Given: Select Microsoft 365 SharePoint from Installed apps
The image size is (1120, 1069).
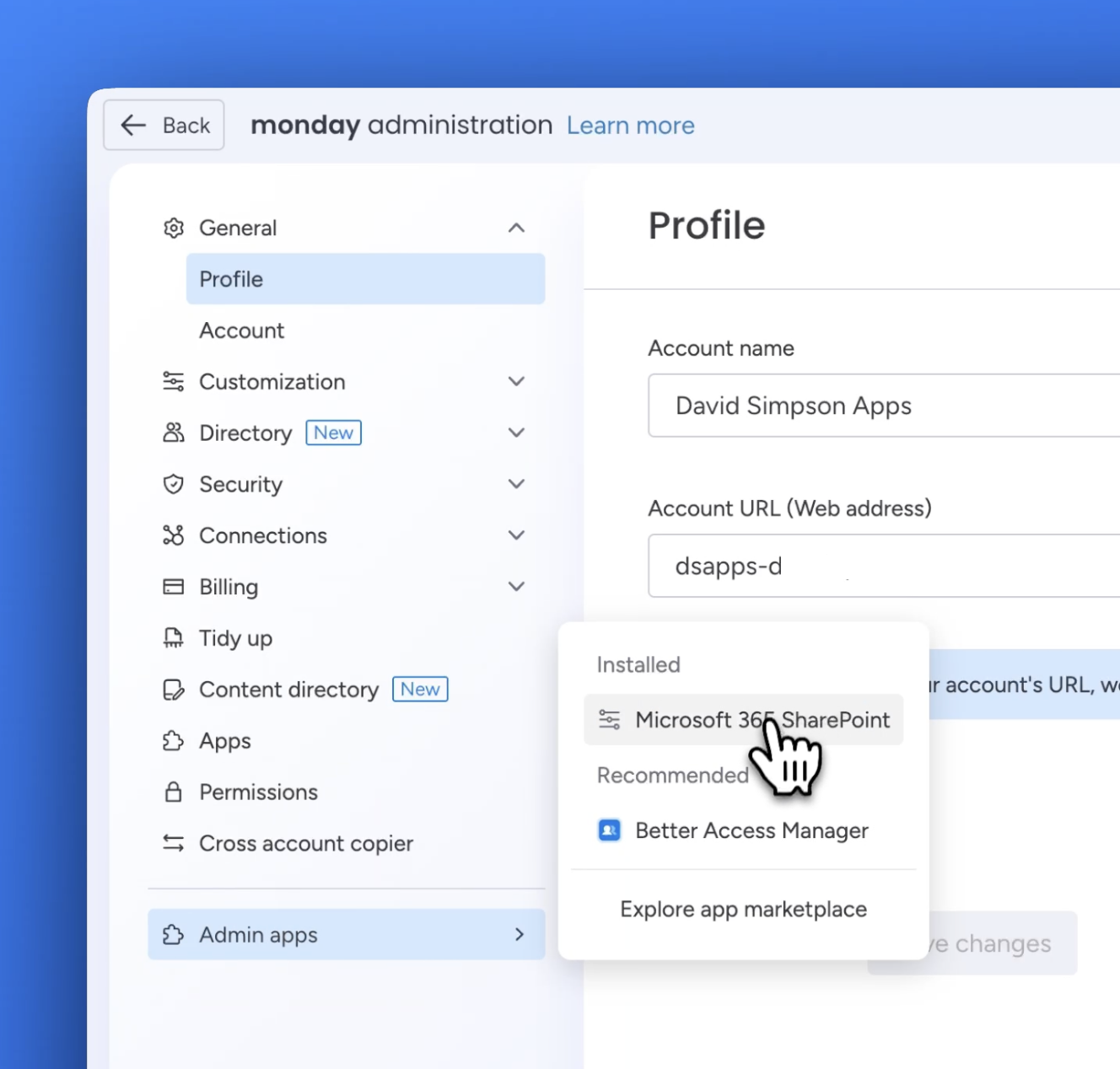Looking at the screenshot, I should tap(742, 720).
